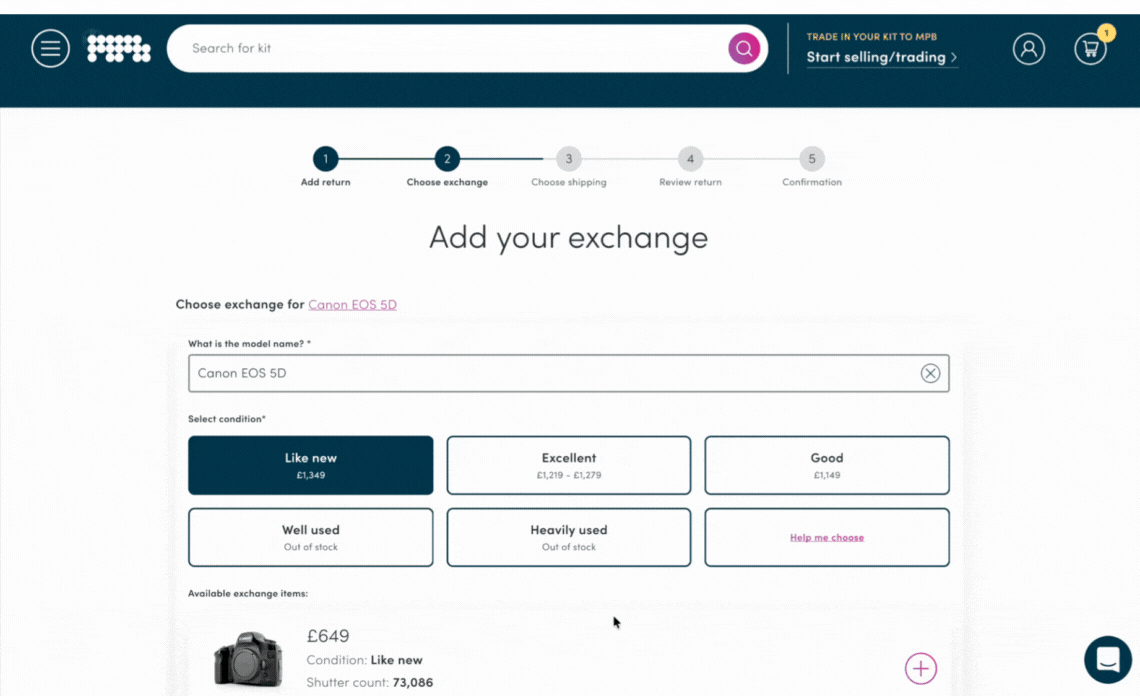The width and height of the screenshot is (1140, 696).
Task: Open the hamburger menu icon
Action: pos(50,49)
